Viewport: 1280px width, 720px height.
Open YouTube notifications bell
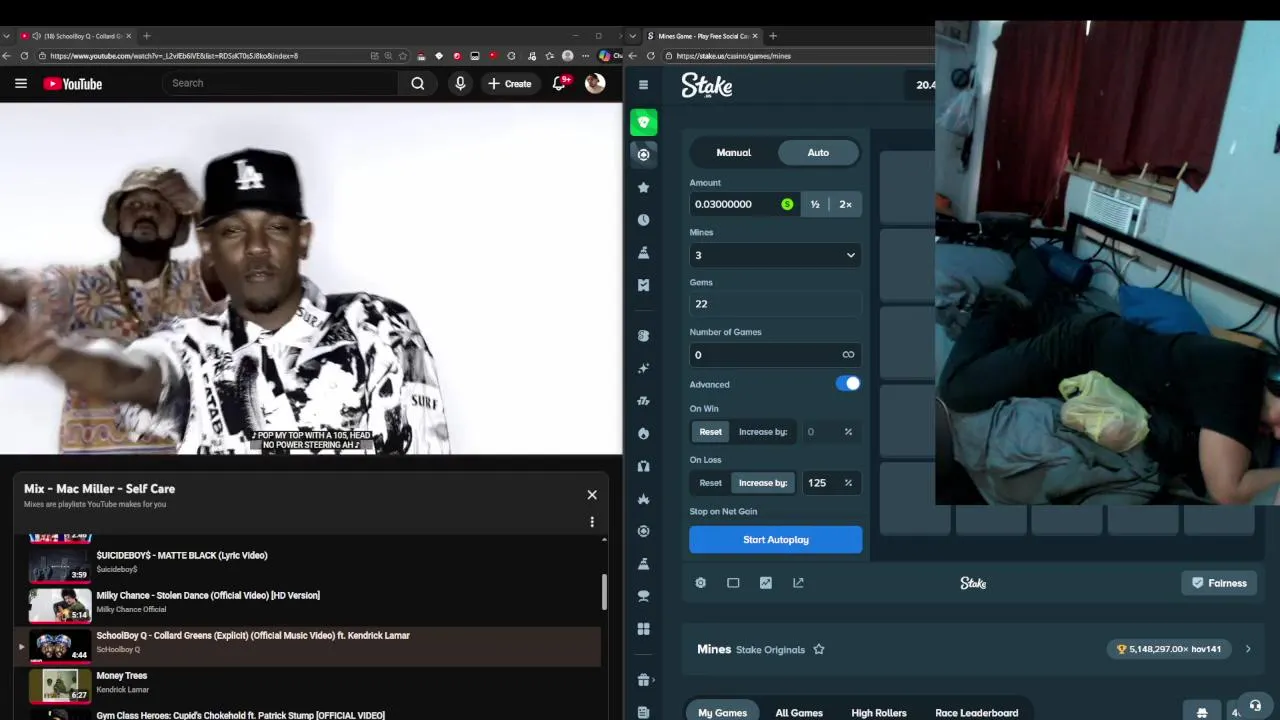560,84
